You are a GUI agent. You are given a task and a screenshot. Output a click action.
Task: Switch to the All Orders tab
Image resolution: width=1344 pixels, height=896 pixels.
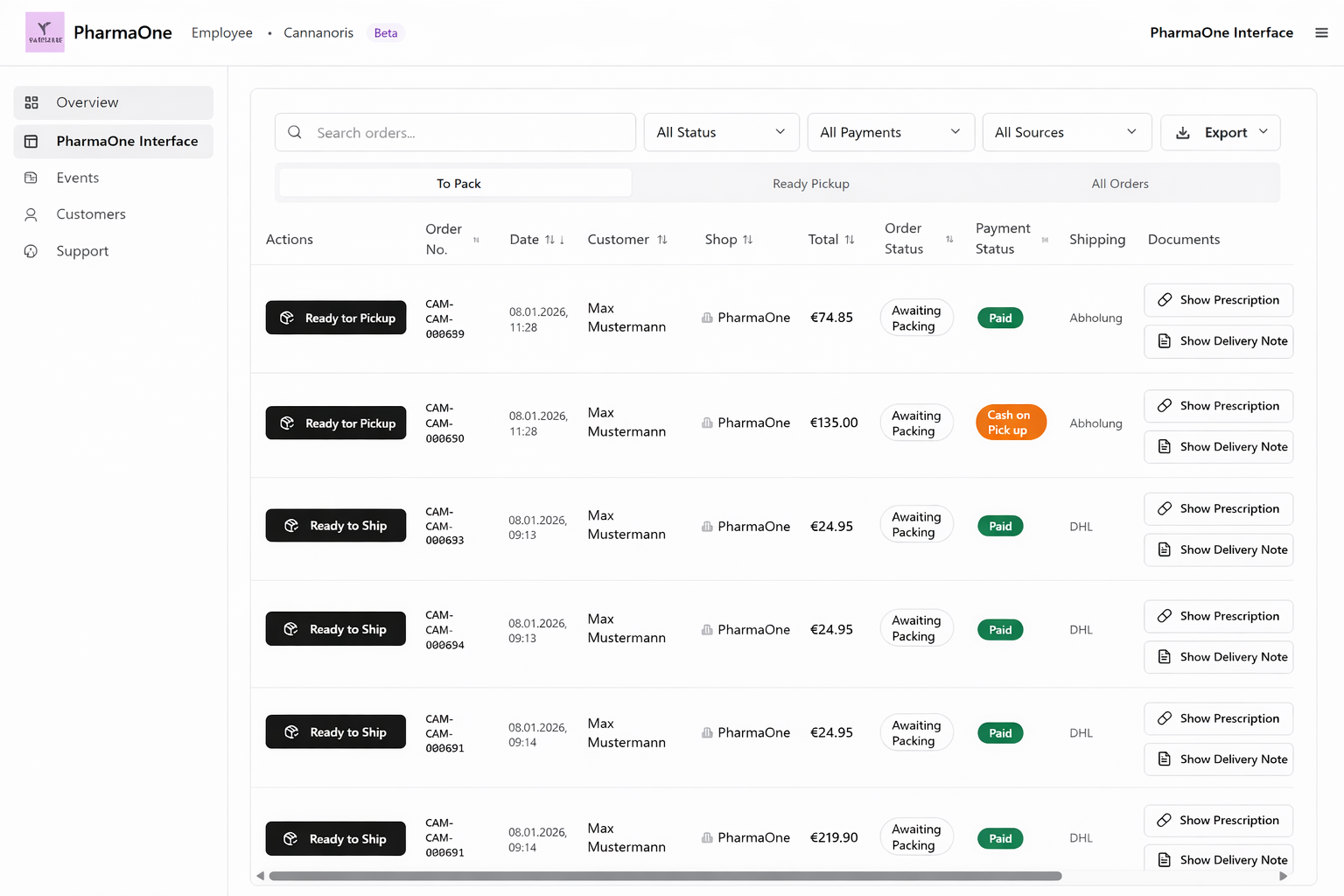(1120, 183)
